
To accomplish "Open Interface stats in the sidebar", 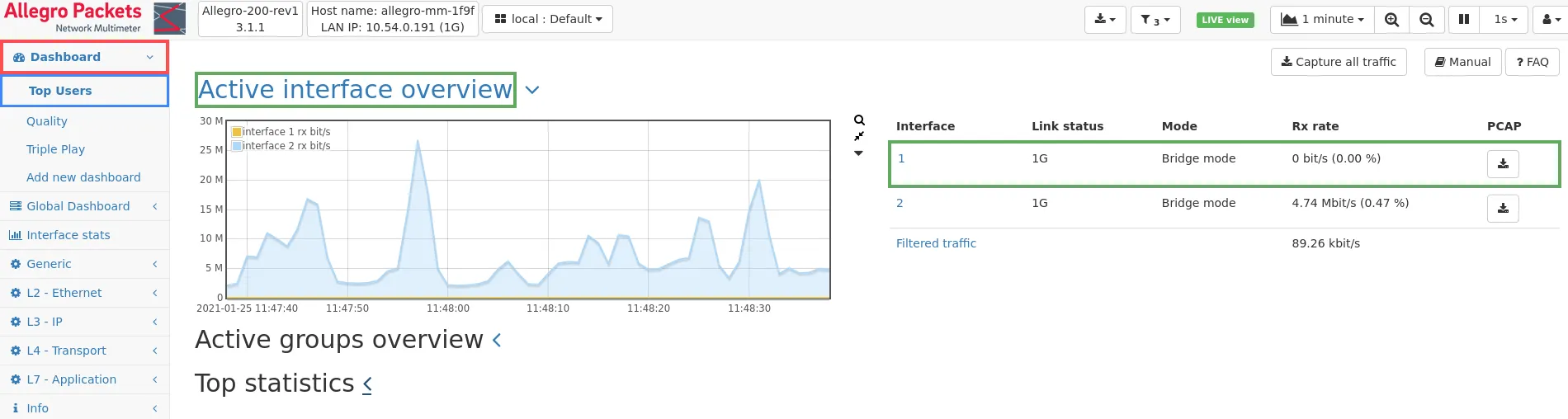I will point(68,235).
